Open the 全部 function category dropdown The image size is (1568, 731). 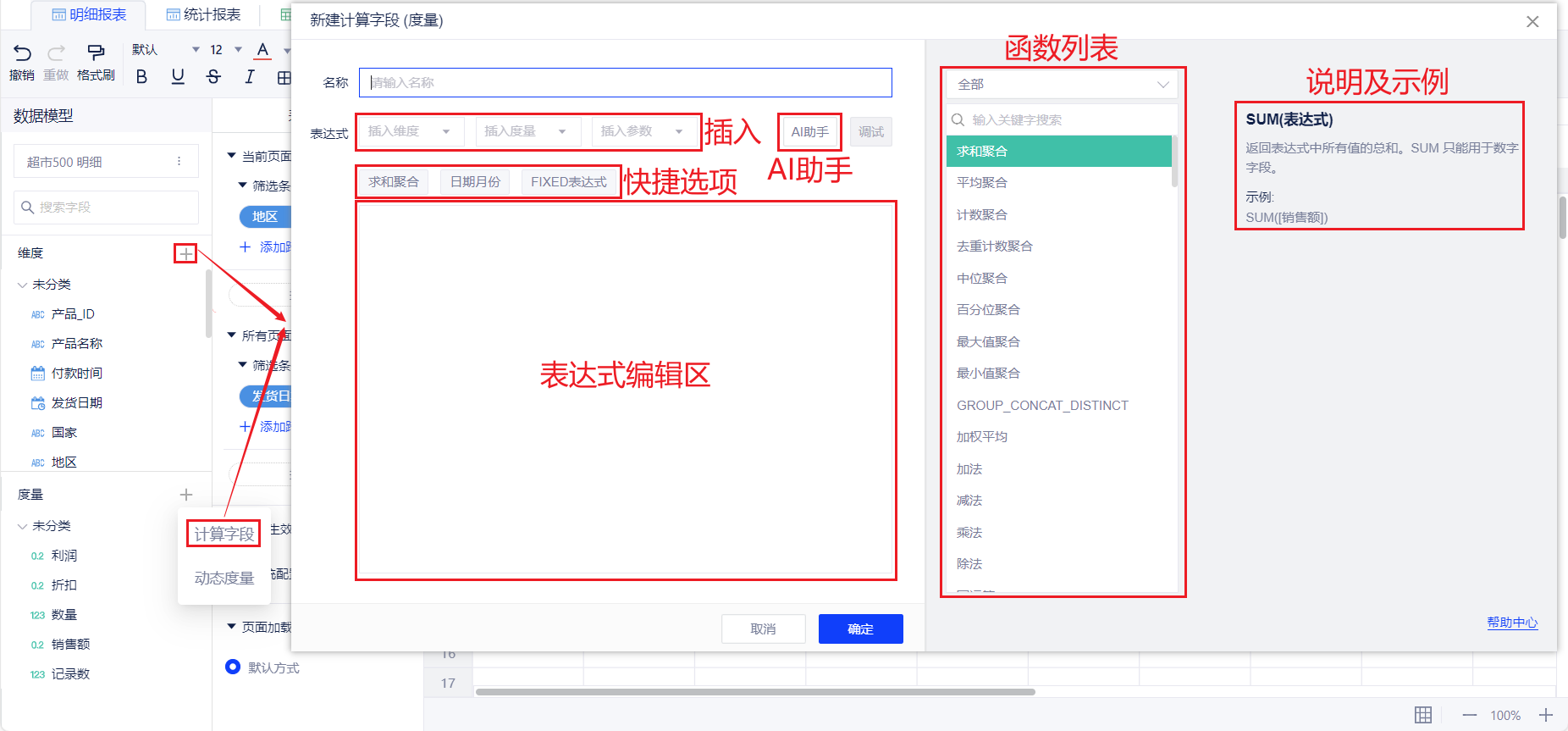1062,85
